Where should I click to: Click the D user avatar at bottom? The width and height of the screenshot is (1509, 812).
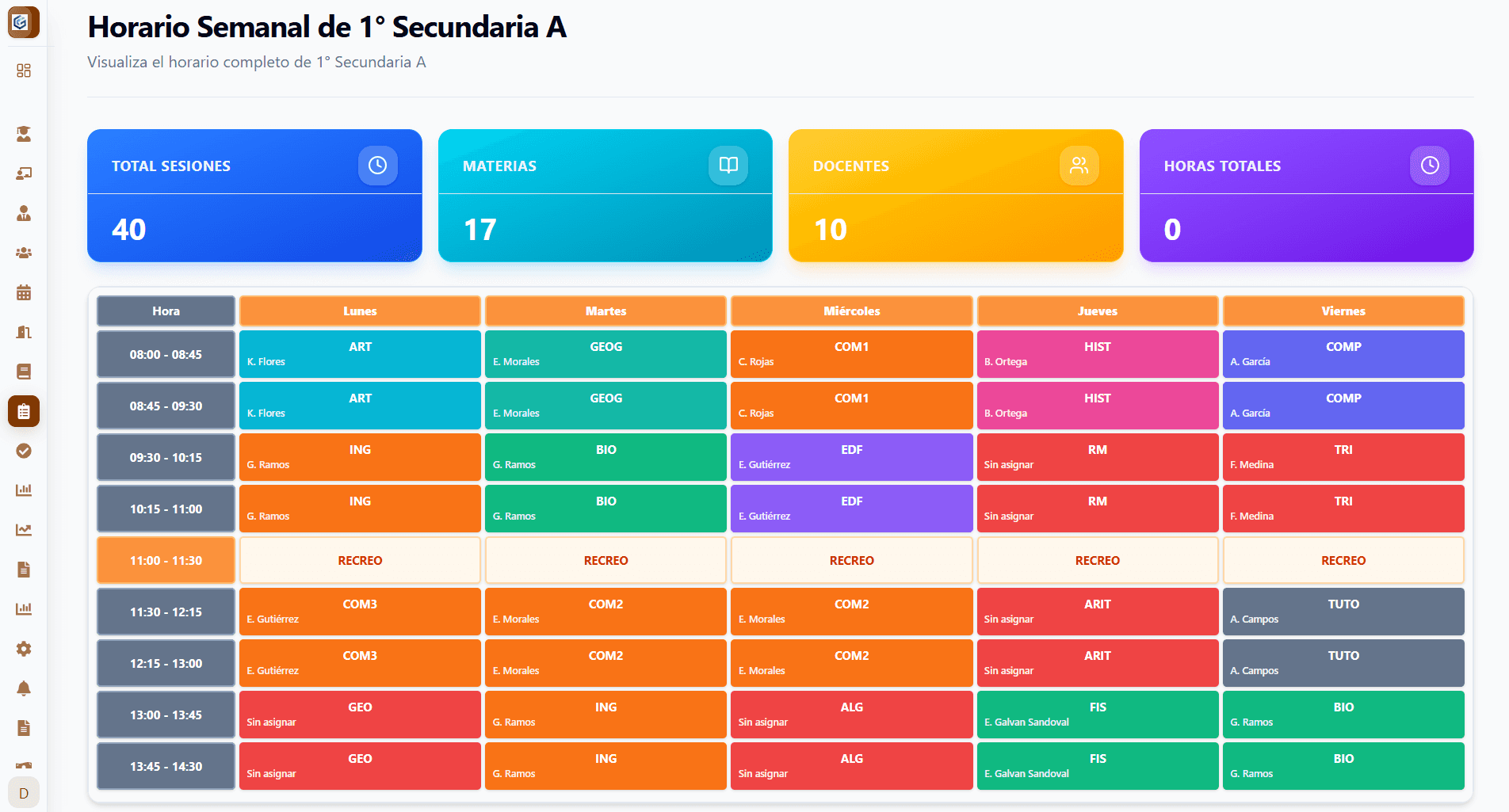[24, 792]
